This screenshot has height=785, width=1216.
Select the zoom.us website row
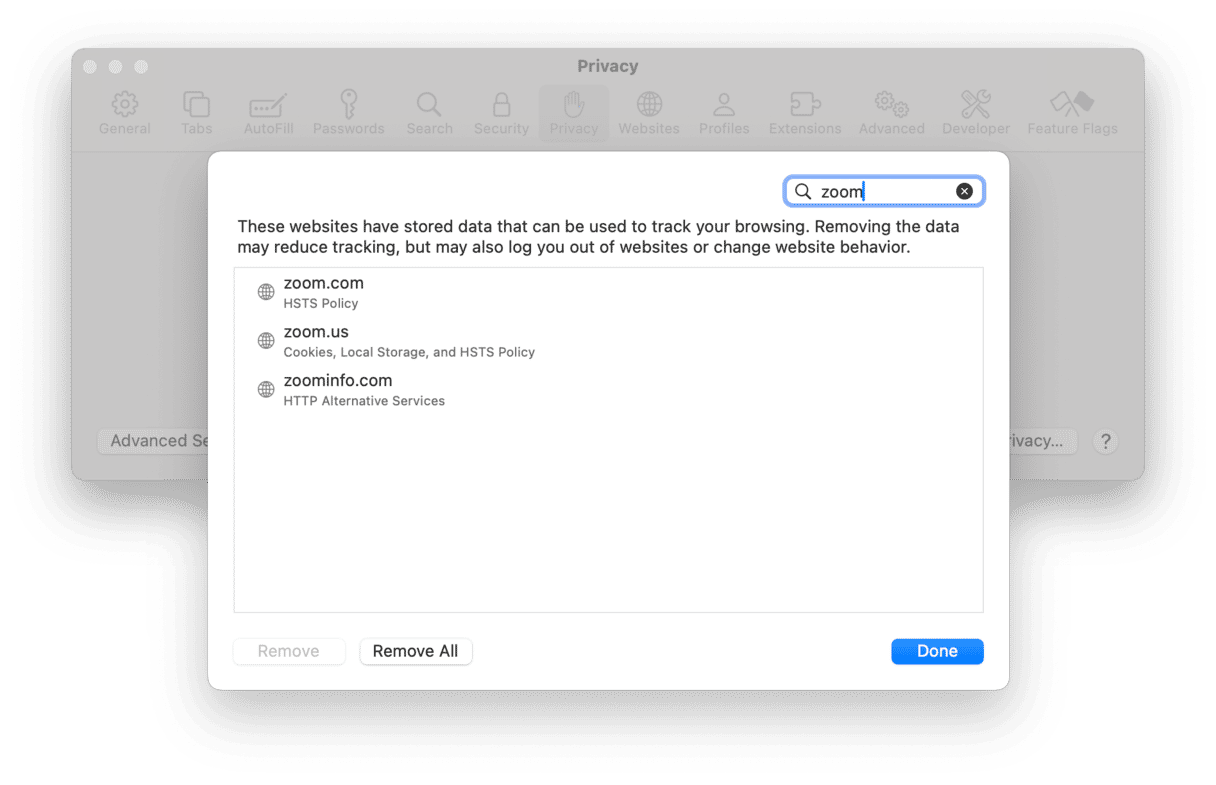click(608, 341)
